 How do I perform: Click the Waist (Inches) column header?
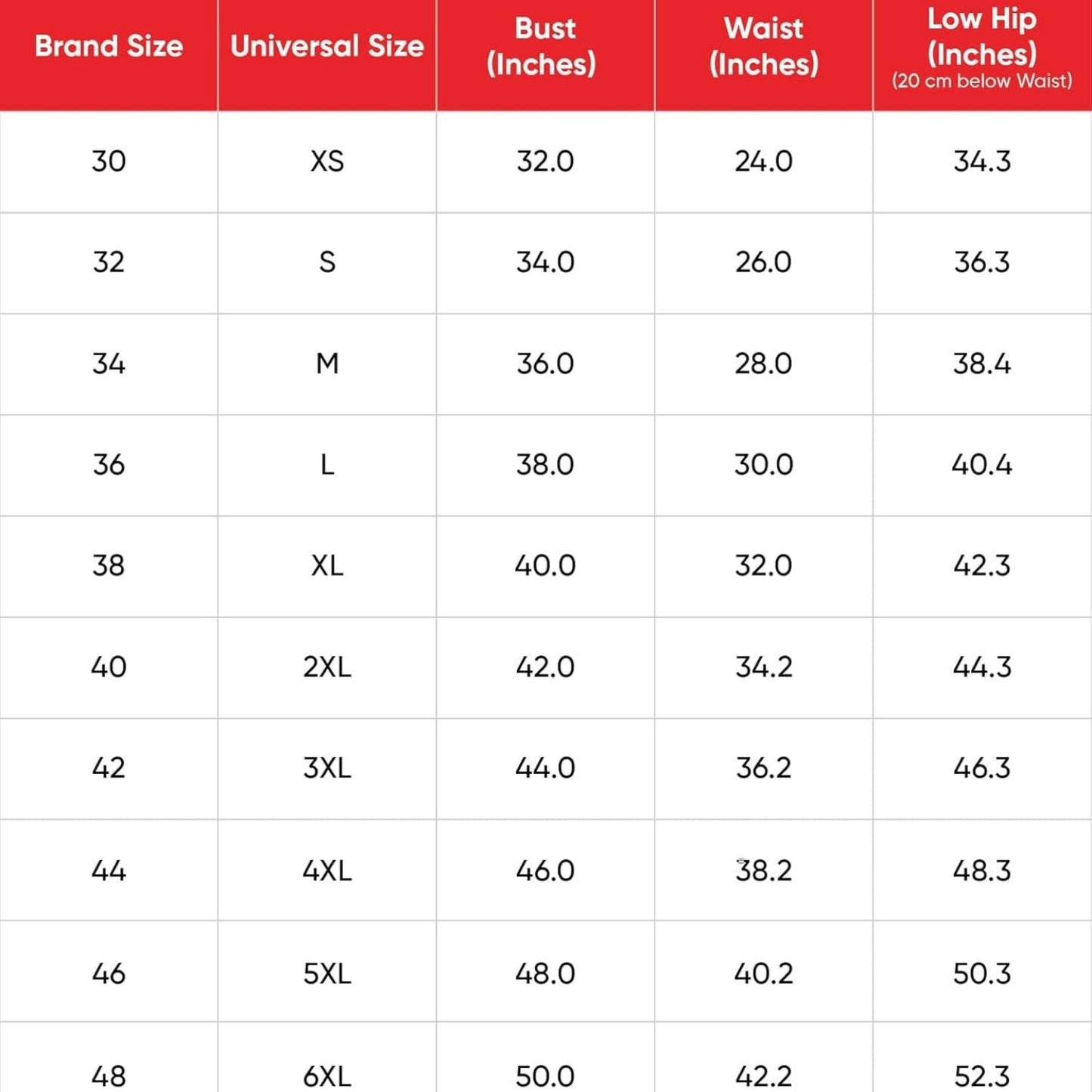click(x=764, y=46)
